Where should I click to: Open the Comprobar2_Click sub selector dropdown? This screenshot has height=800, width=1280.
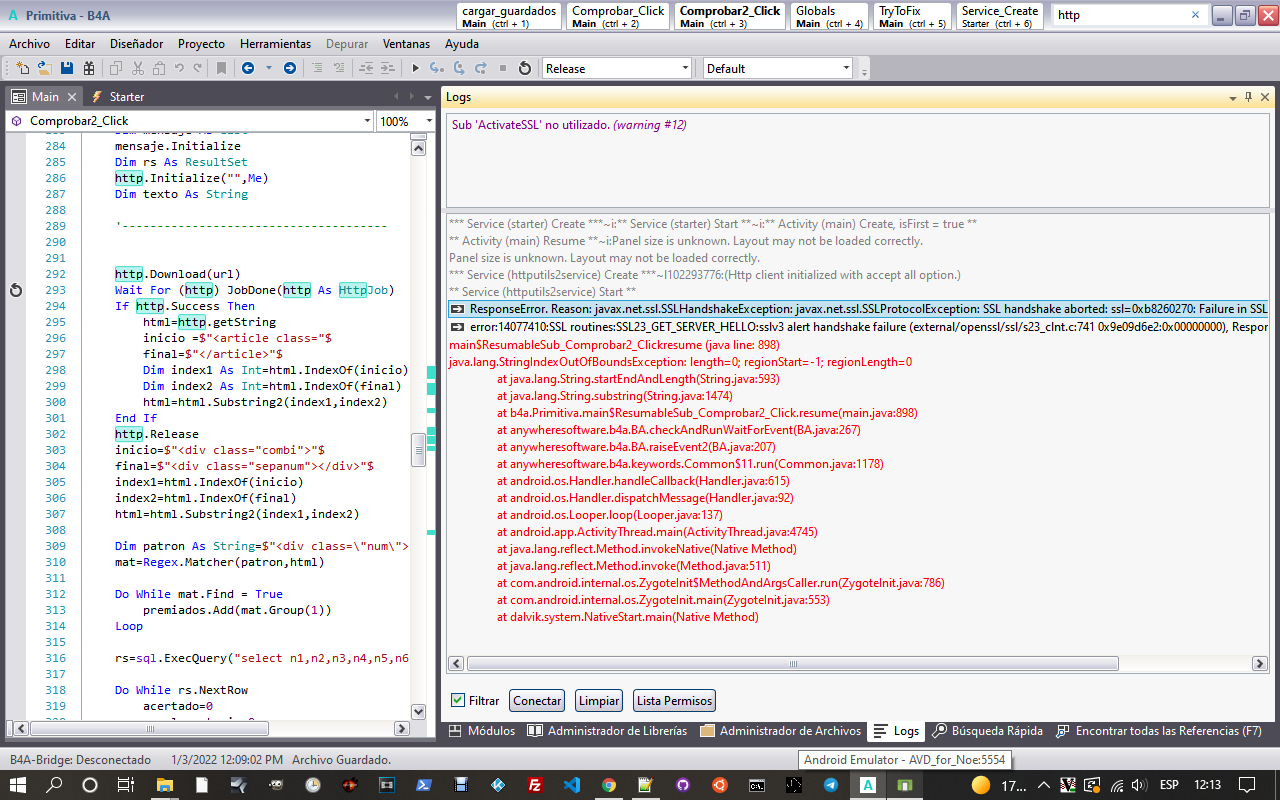click(x=367, y=121)
